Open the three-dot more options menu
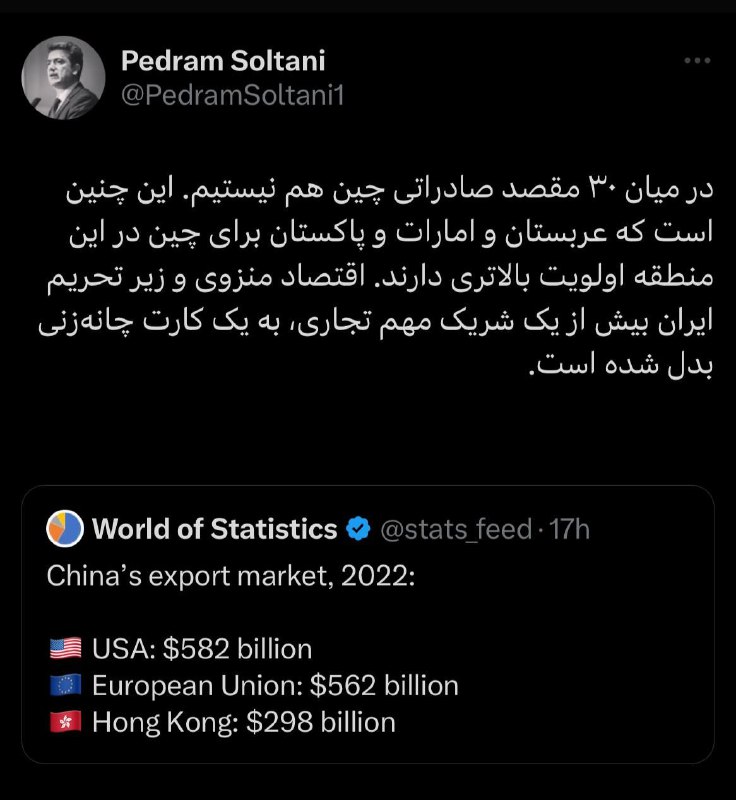The image size is (736, 800). coord(696,60)
